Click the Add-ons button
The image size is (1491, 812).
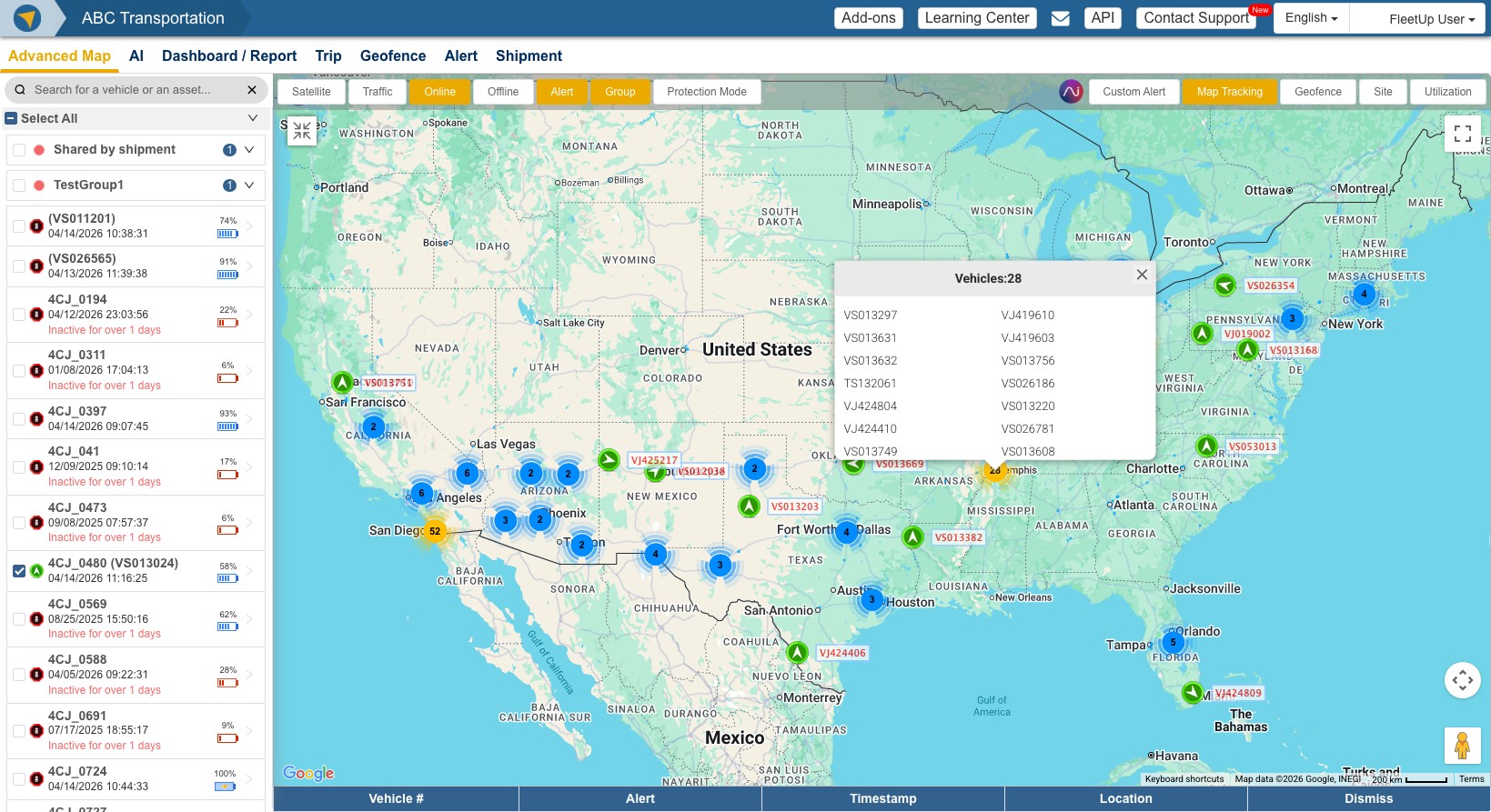tap(869, 18)
